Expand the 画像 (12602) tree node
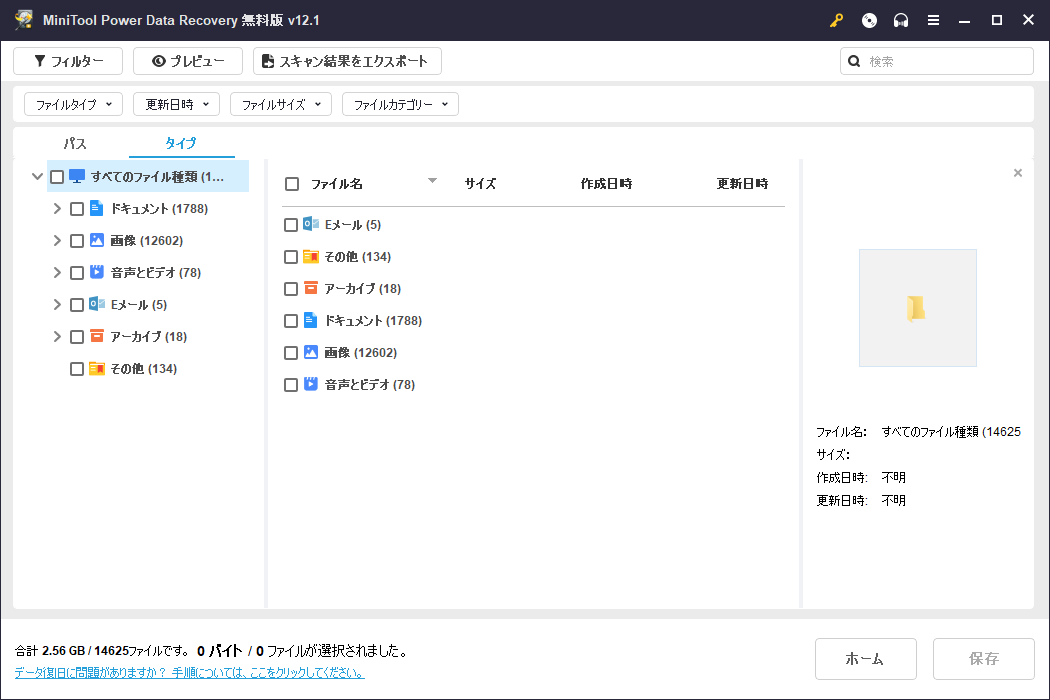The image size is (1050, 700). (57, 241)
